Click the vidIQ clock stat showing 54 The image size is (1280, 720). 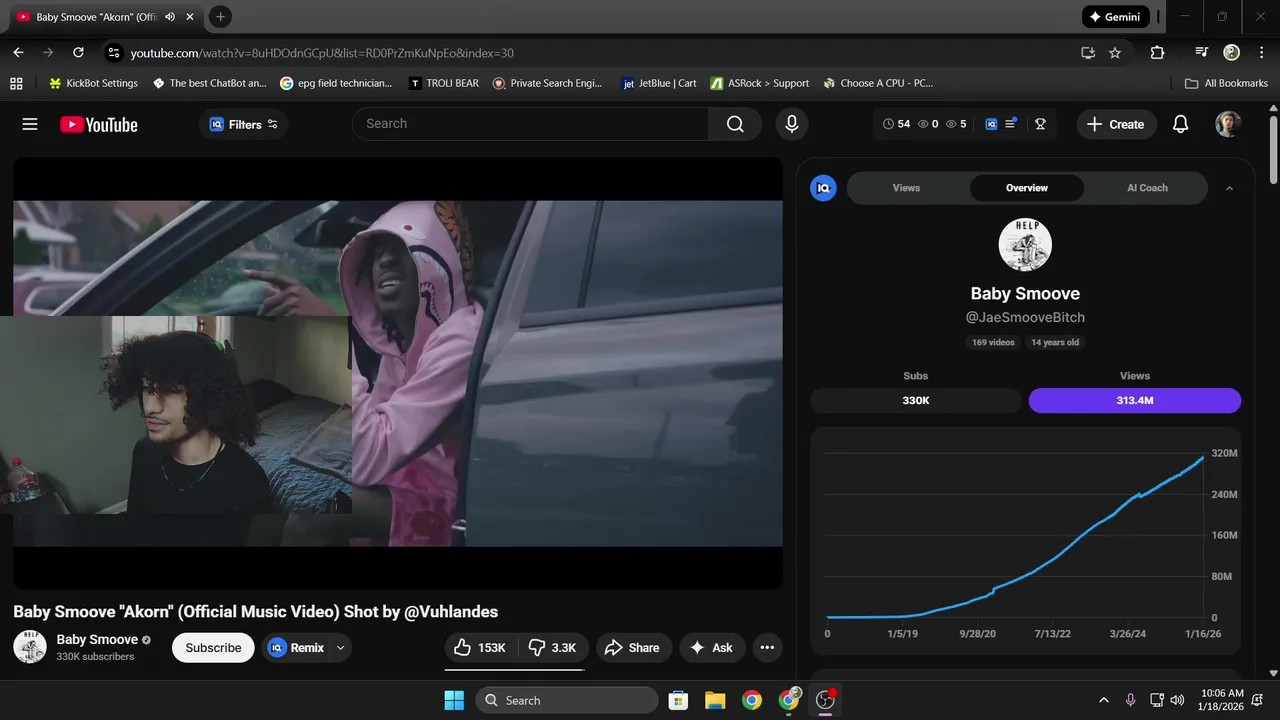click(x=897, y=124)
